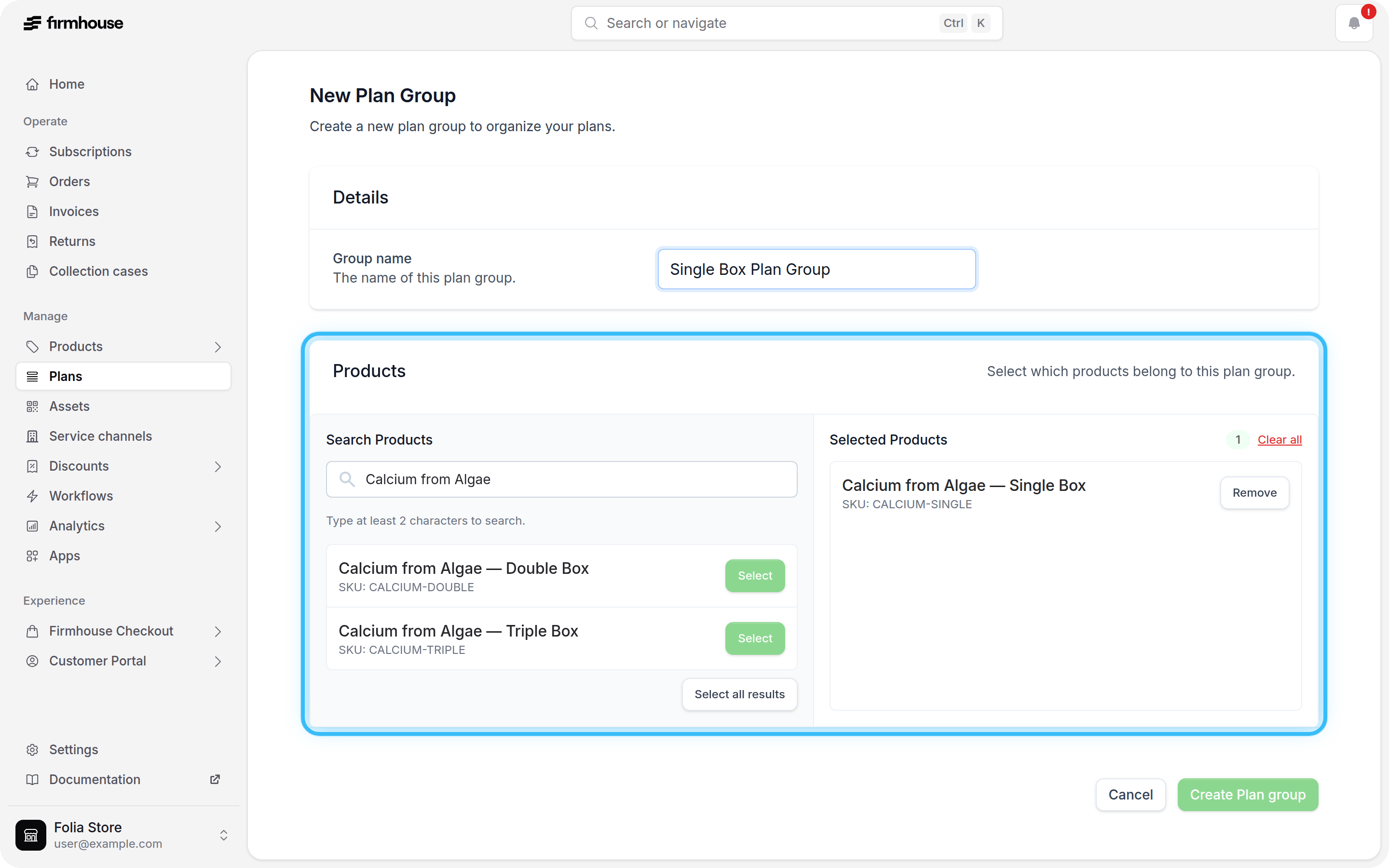This screenshot has width=1389, height=868.
Task: Click the Subscriptions refresh icon
Action: coord(33,151)
